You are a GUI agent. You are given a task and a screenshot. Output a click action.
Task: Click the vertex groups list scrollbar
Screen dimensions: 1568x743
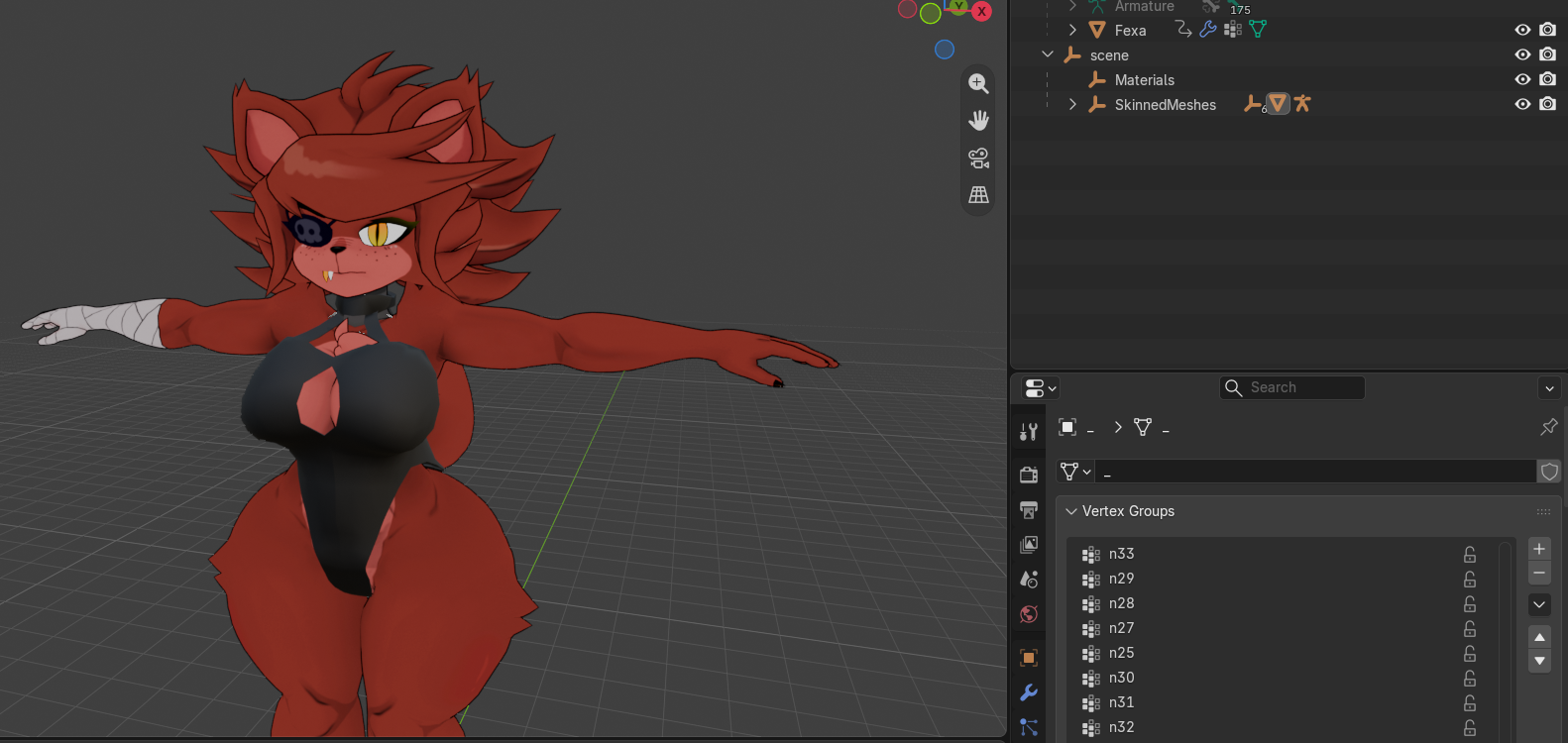point(1506,640)
